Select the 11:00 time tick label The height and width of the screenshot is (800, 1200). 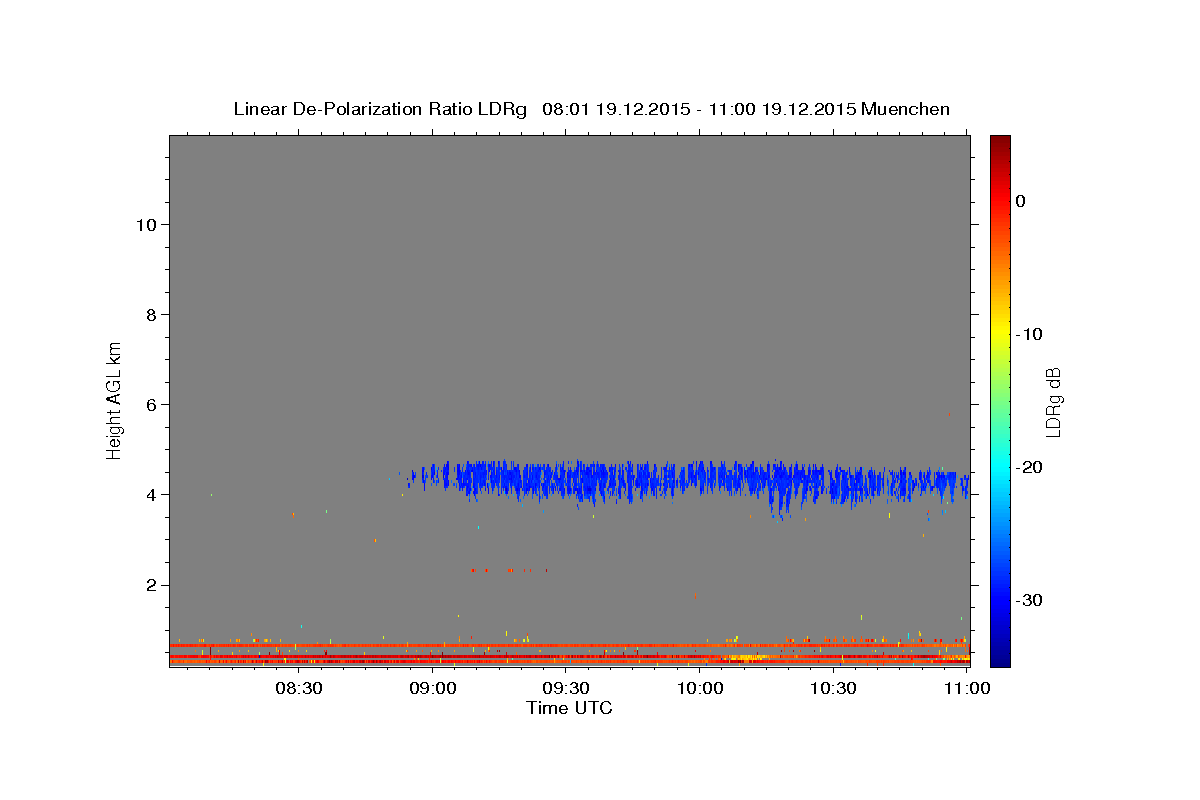click(966, 688)
